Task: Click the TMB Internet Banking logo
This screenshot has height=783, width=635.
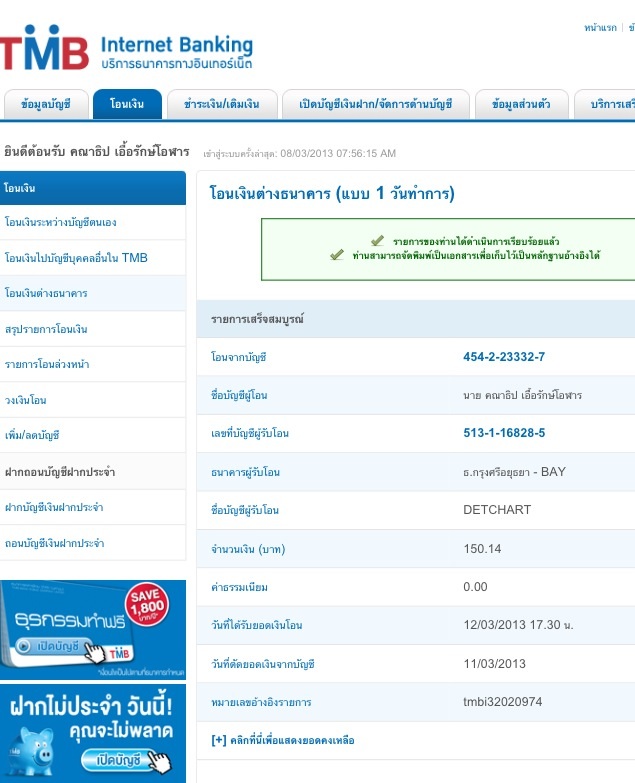Action: click(126, 50)
